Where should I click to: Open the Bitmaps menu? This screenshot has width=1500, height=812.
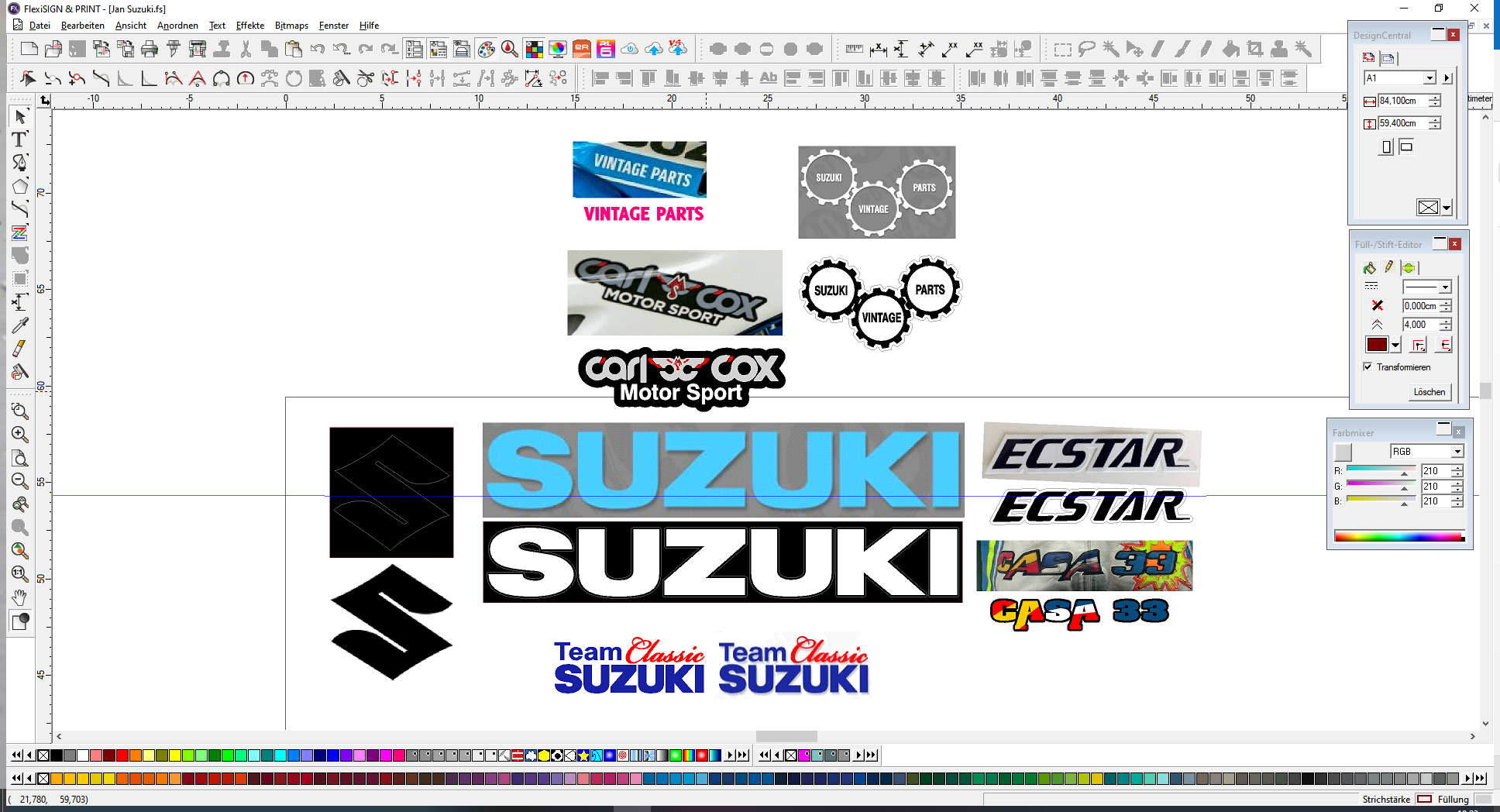[x=291, y=26]
